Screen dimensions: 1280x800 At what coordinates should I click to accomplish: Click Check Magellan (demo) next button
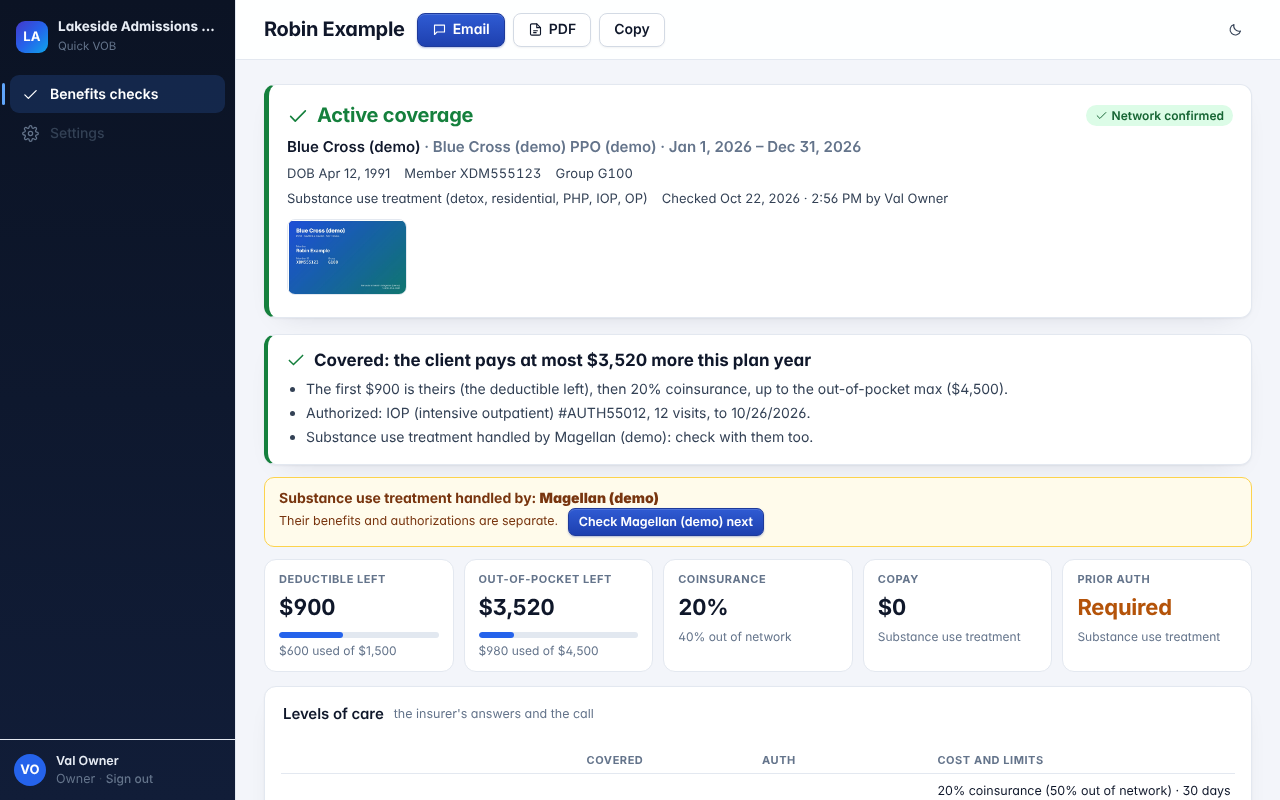point(666,522)
